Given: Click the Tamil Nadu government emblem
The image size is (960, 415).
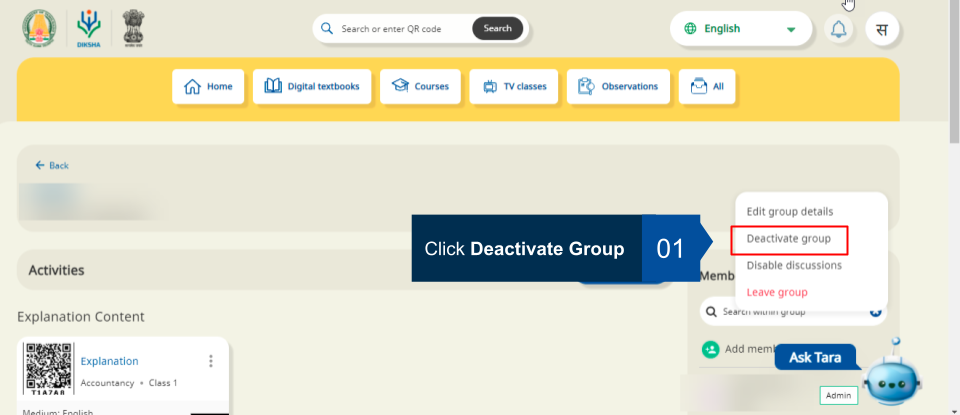Looking at the screenshot, I should (x=39, y=28).
